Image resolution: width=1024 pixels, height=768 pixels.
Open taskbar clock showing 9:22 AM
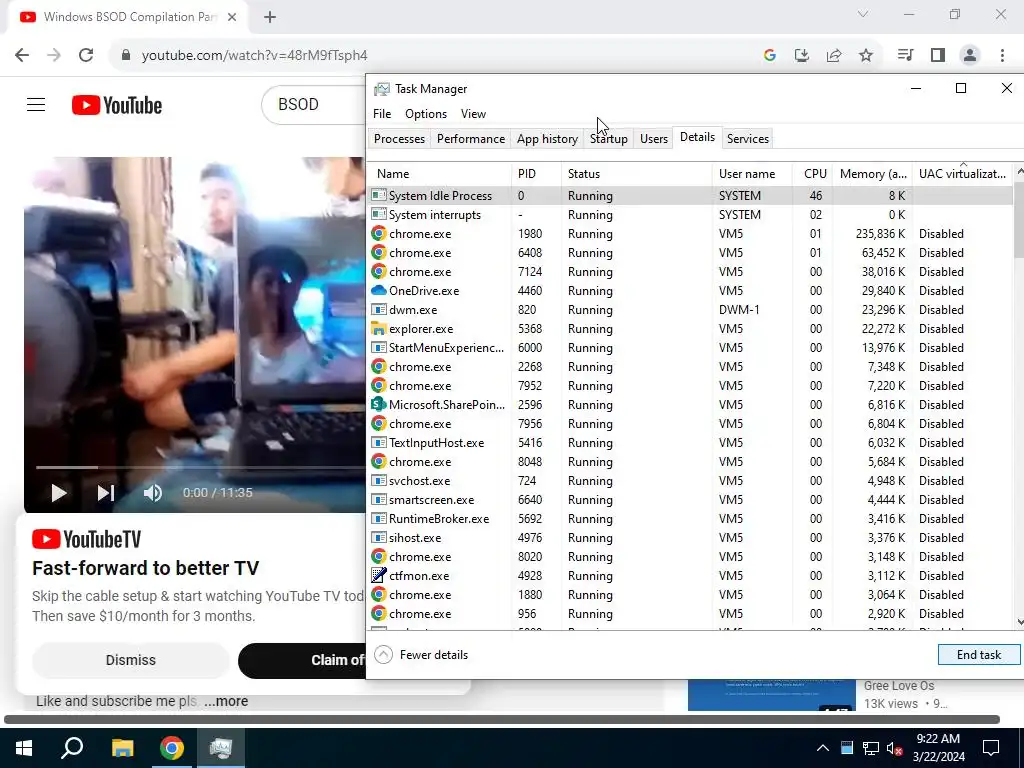(938, 748)
